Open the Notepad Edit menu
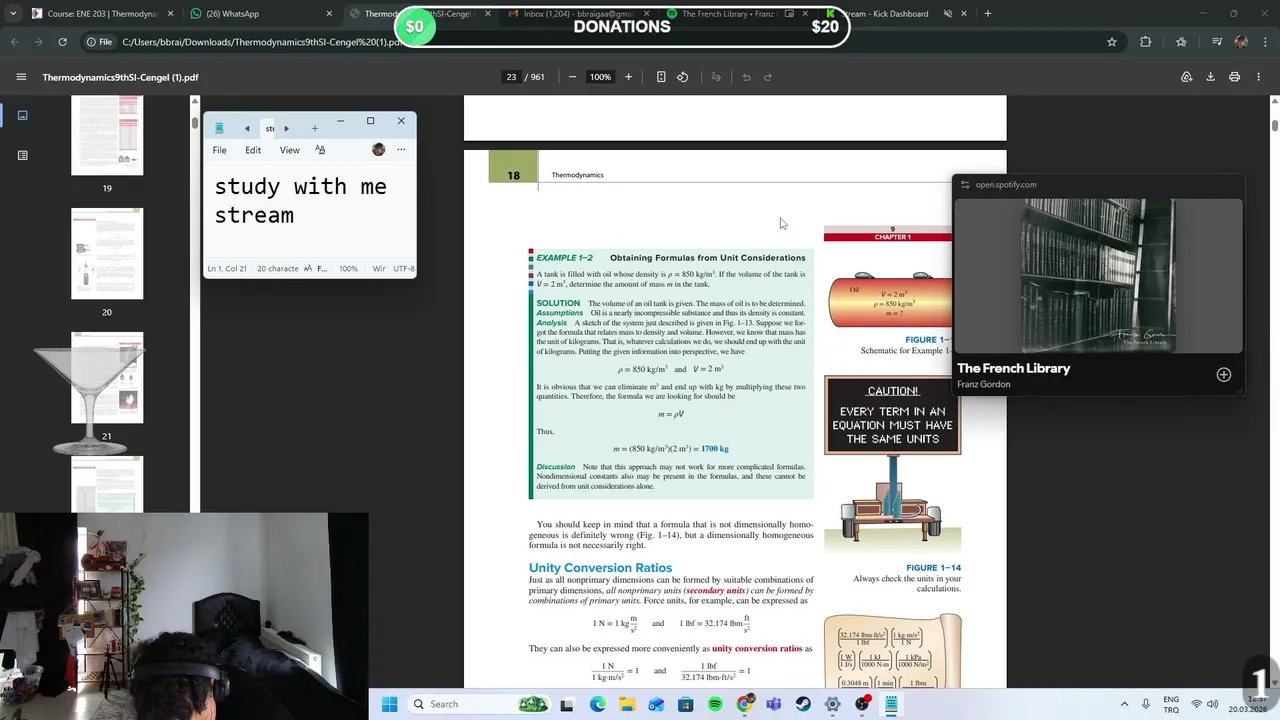This screenshot has width=1280, height=720. (x=253, y=150)
